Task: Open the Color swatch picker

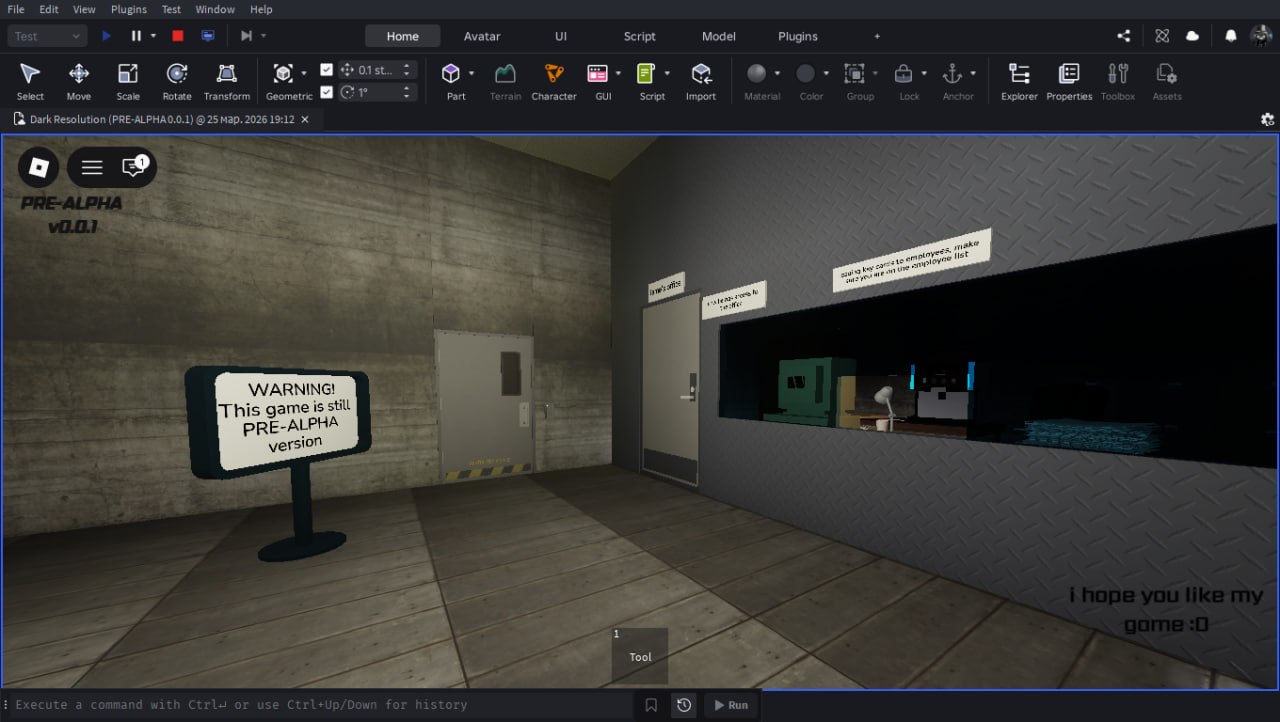Action: point(806,73)
